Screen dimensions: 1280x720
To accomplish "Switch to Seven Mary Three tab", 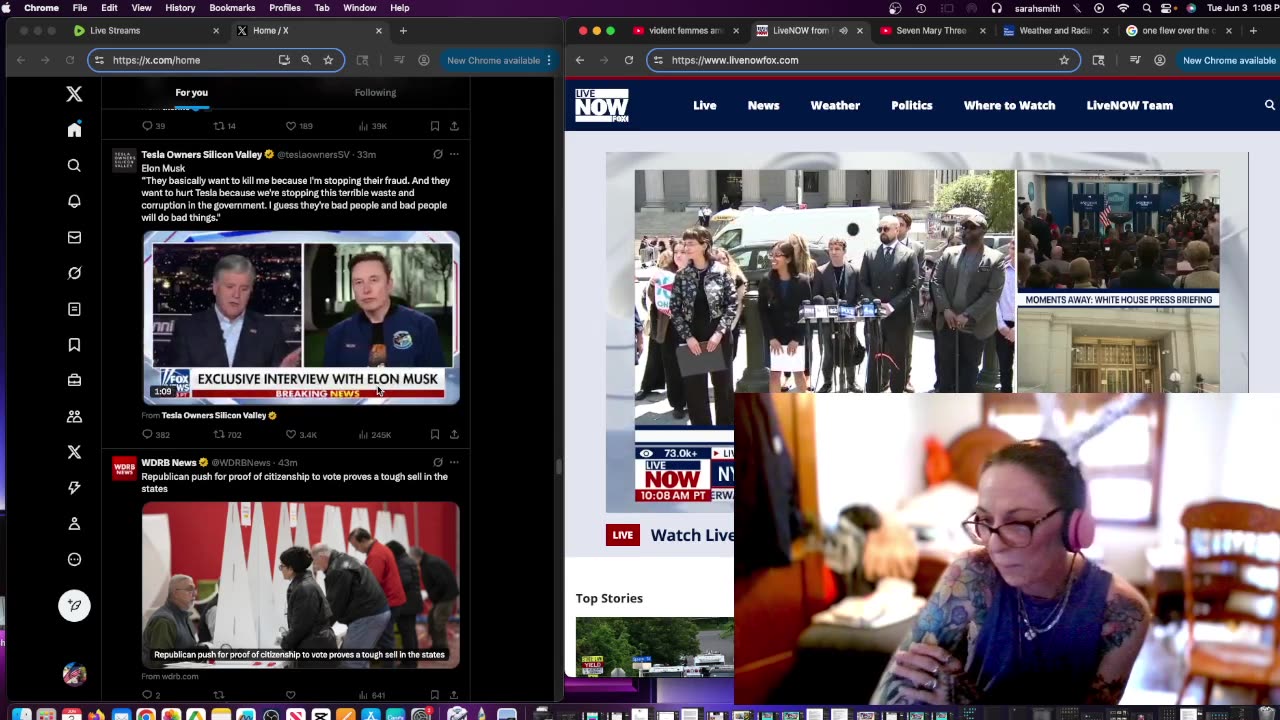I will (x=931, y=31).
